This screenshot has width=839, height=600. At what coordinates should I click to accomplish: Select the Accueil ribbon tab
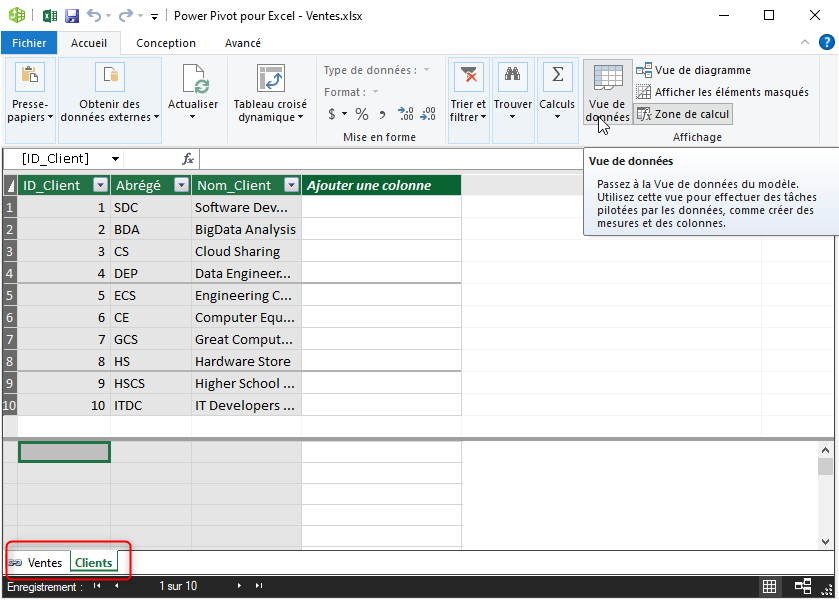(89, 43)
